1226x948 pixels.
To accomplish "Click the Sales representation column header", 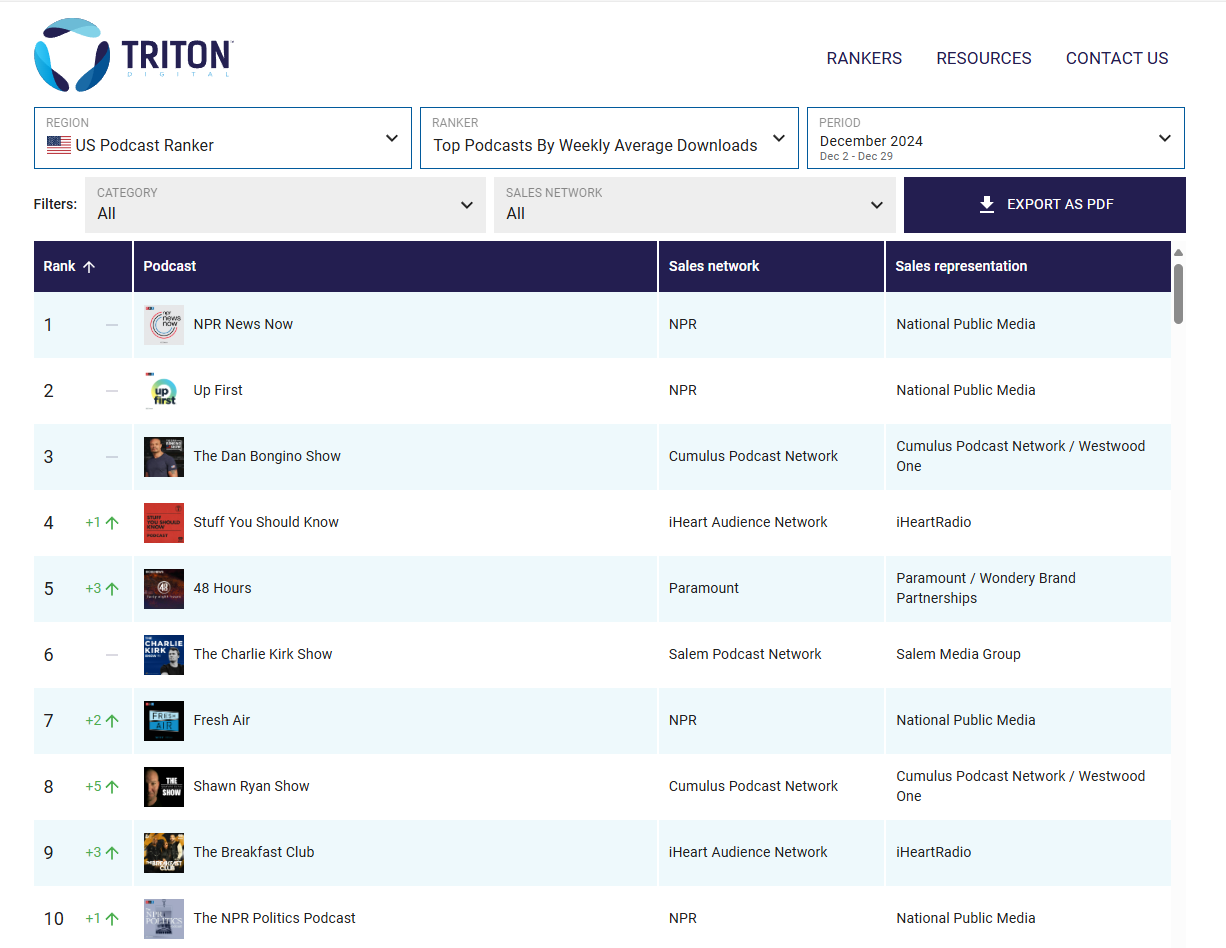I will (1028, 266).
